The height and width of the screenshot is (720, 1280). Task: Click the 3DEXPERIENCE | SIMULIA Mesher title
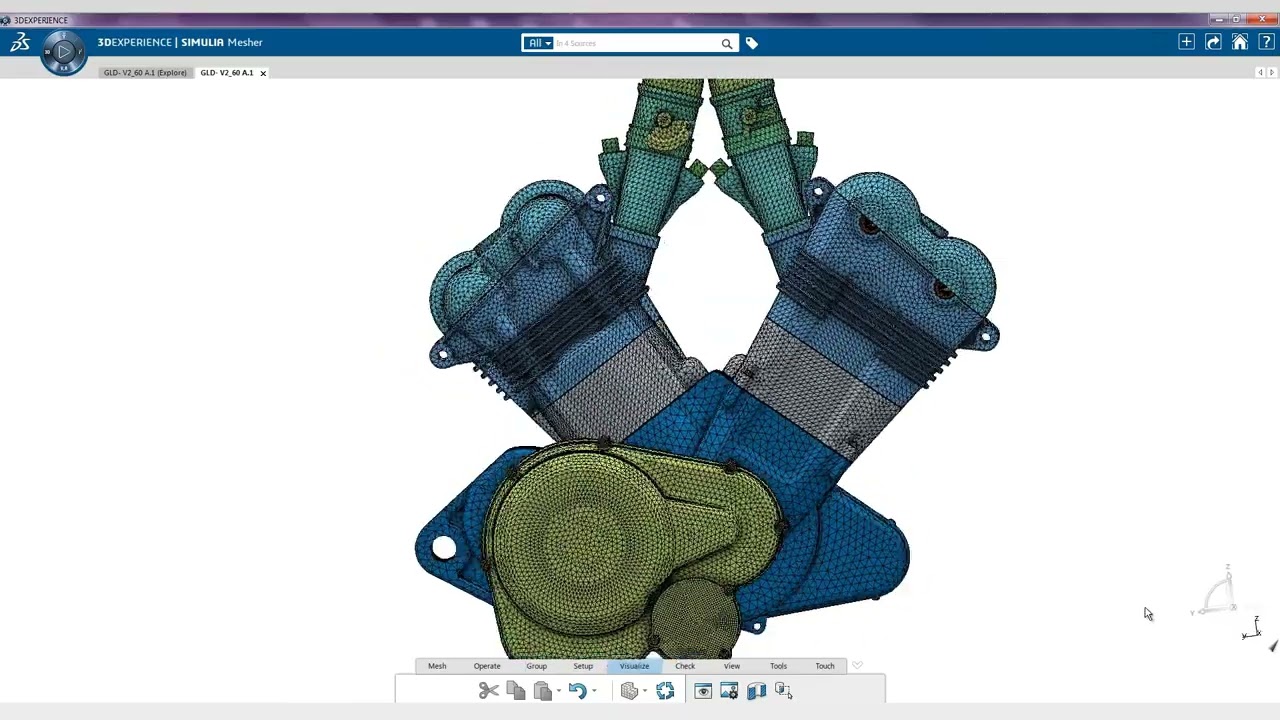pyautogui.click(x=180, y=42)
